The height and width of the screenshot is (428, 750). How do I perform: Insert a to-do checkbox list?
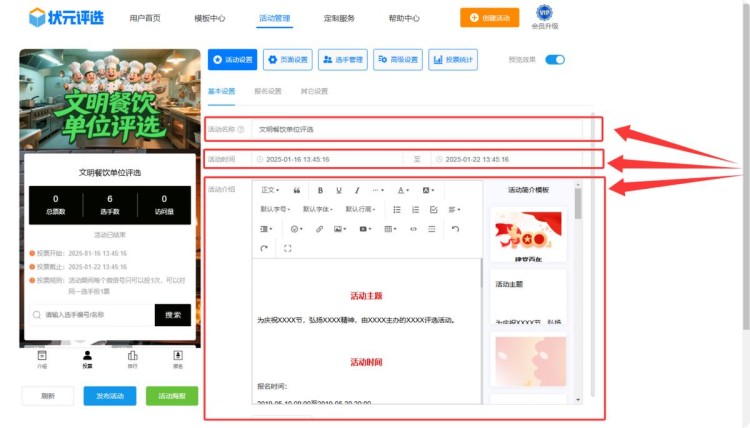click(x=433, y=209)
